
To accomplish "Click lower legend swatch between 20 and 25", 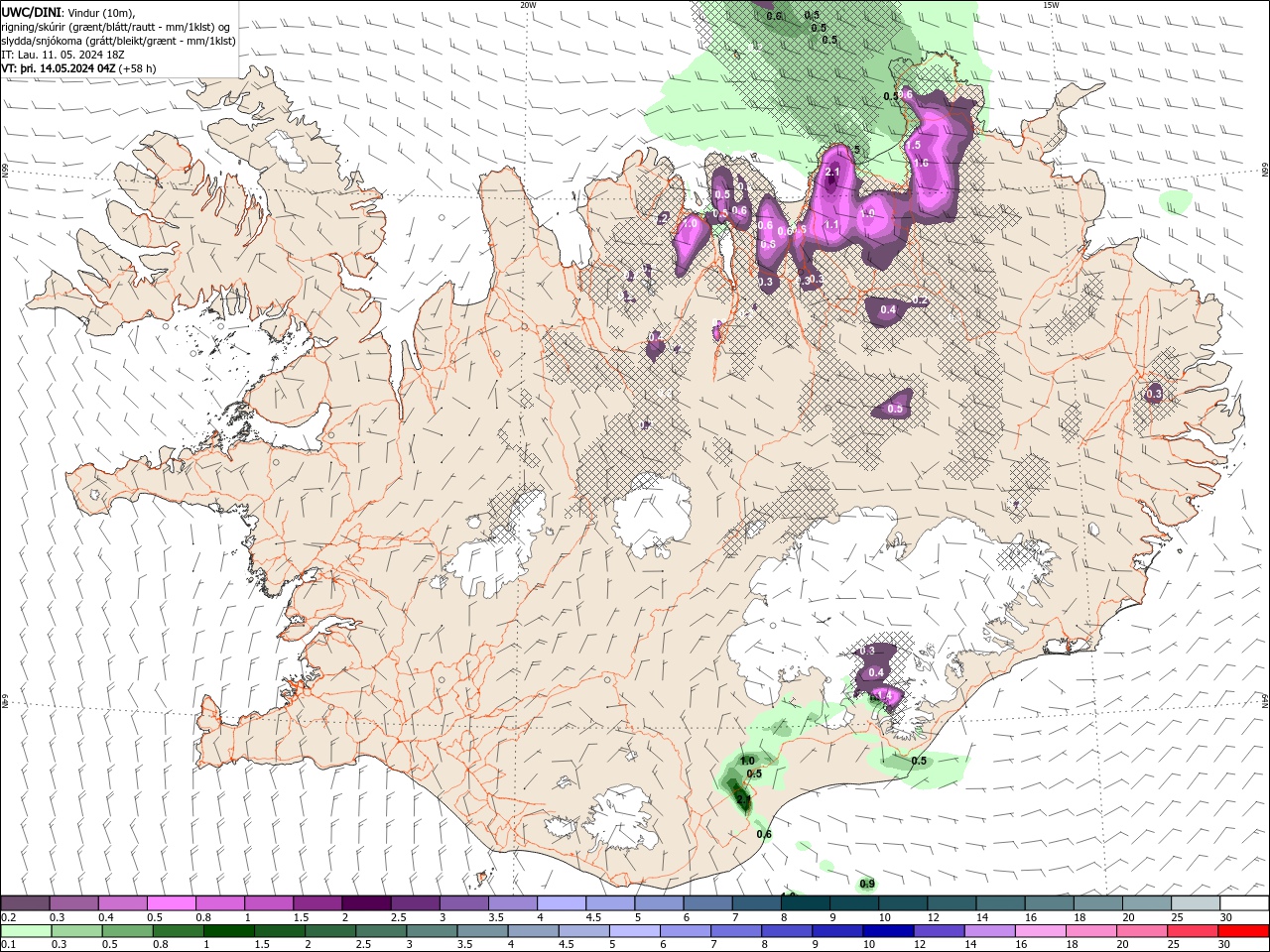I will [x=1144, y=931].
